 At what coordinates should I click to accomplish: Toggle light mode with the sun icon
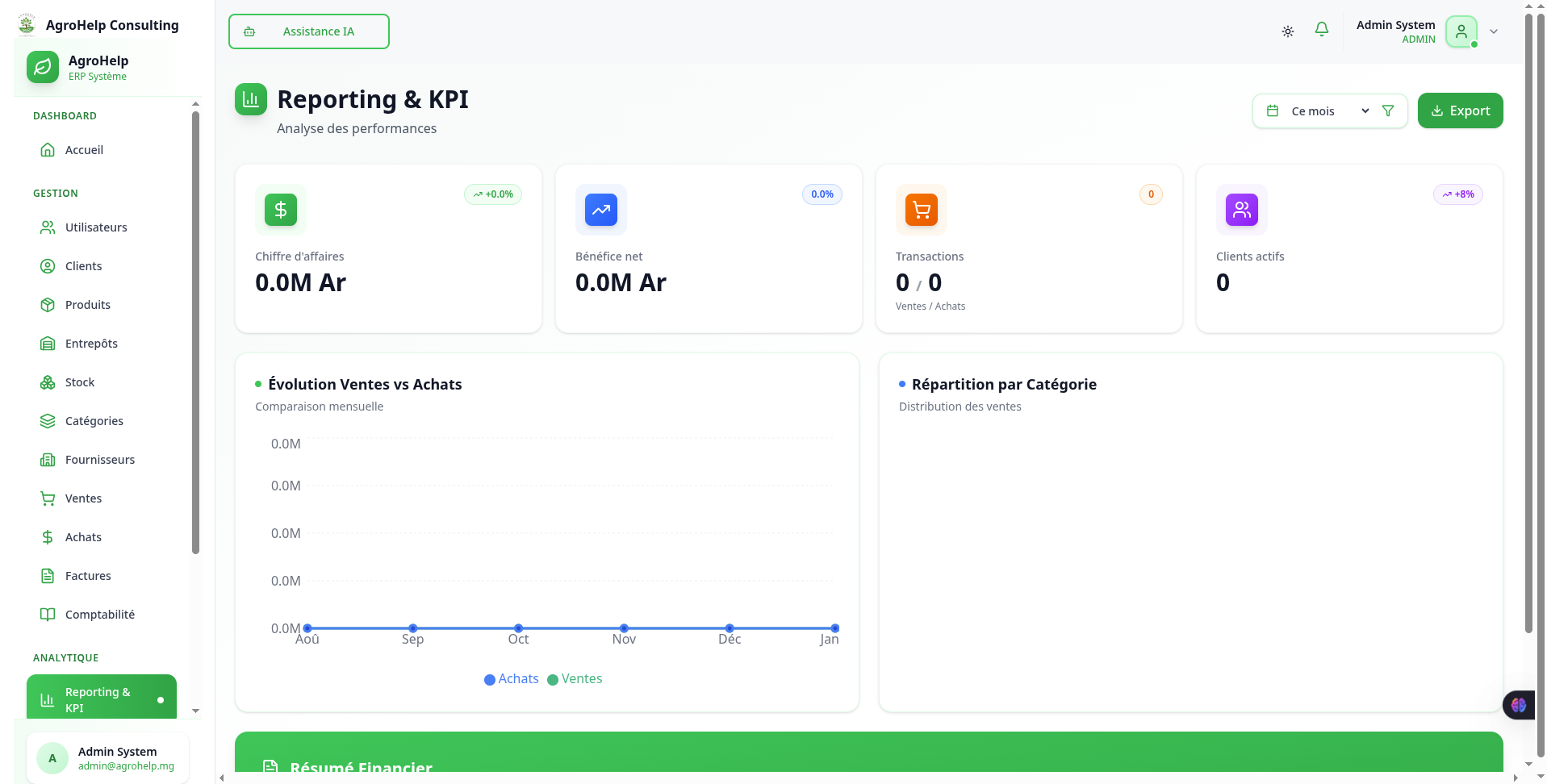pos(1287,31)
